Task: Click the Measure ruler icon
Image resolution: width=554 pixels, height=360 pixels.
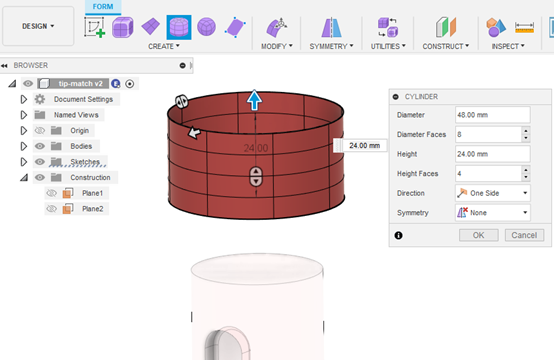Action: coord(524,28)
